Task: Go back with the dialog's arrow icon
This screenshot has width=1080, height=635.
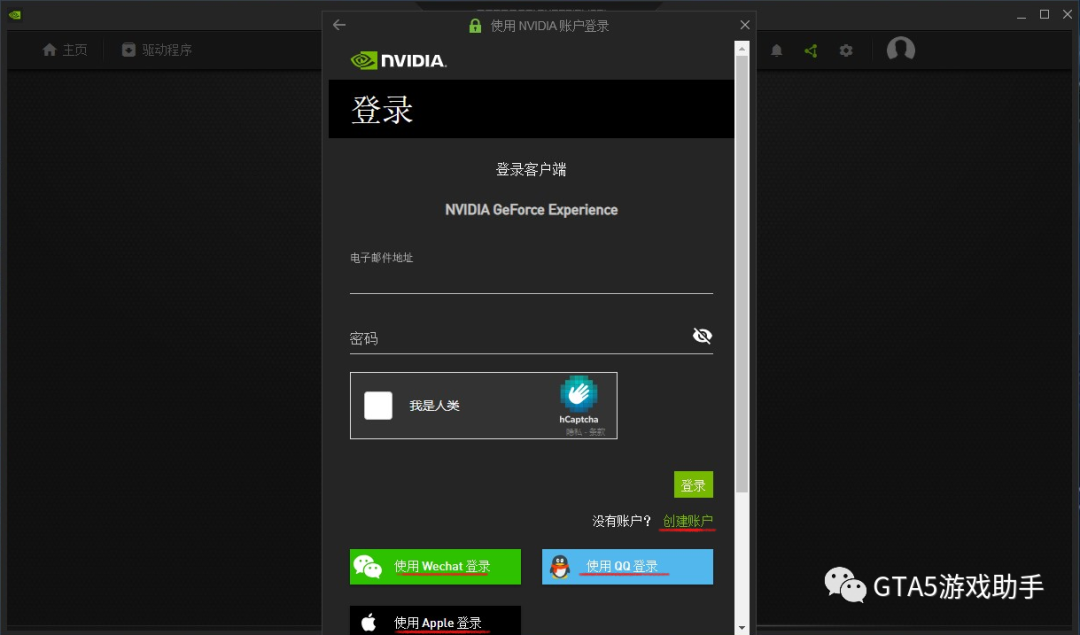Action: [339, 25]
